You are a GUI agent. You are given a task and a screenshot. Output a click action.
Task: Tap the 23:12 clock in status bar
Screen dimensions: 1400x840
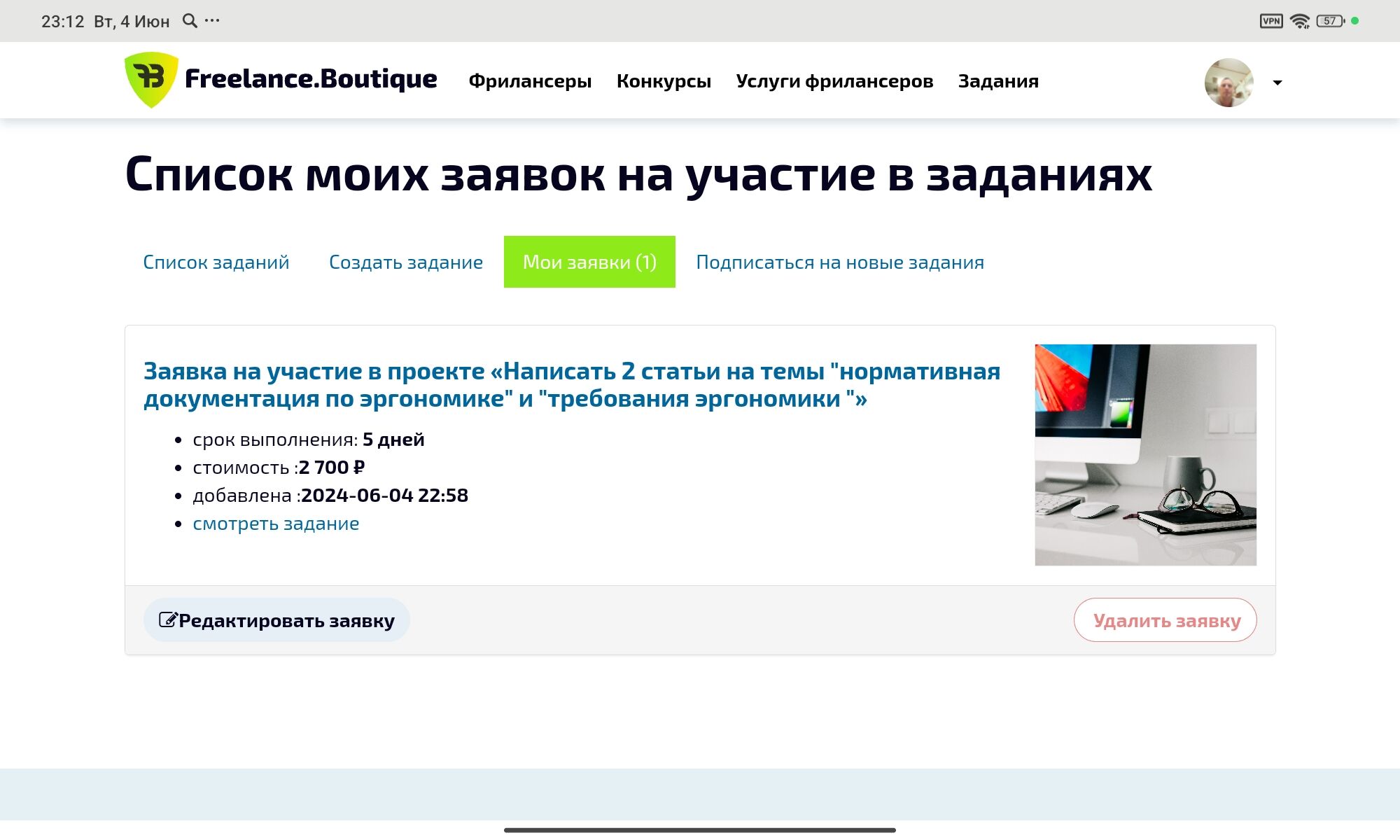tap(62, 22)
